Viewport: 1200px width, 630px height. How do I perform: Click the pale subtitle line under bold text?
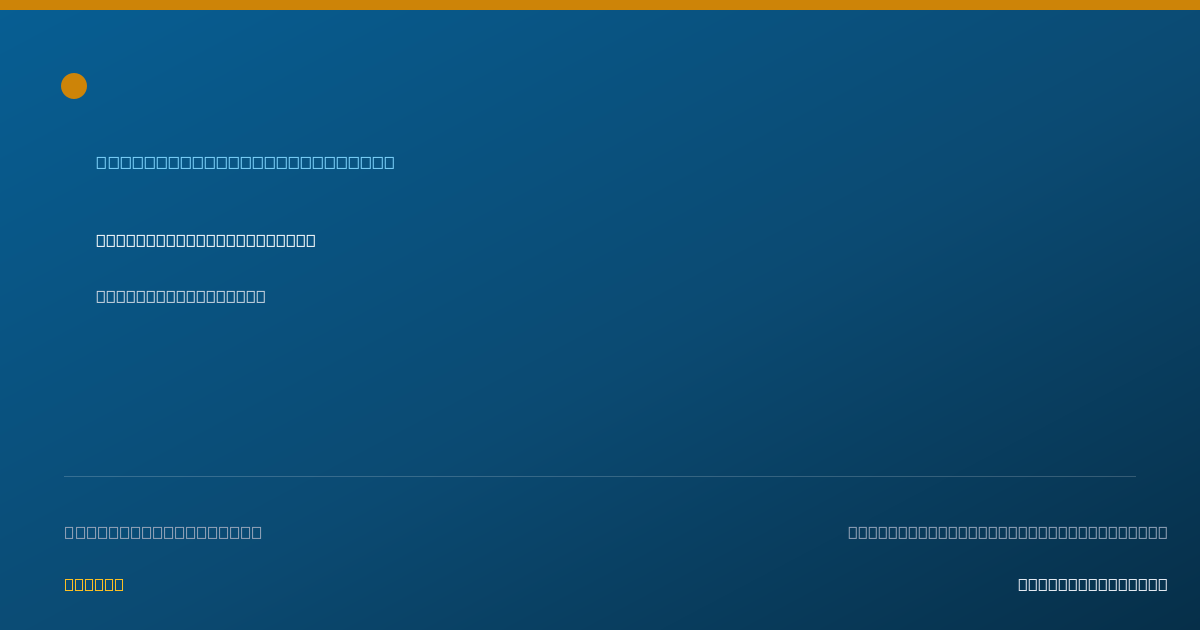[181, 296]
